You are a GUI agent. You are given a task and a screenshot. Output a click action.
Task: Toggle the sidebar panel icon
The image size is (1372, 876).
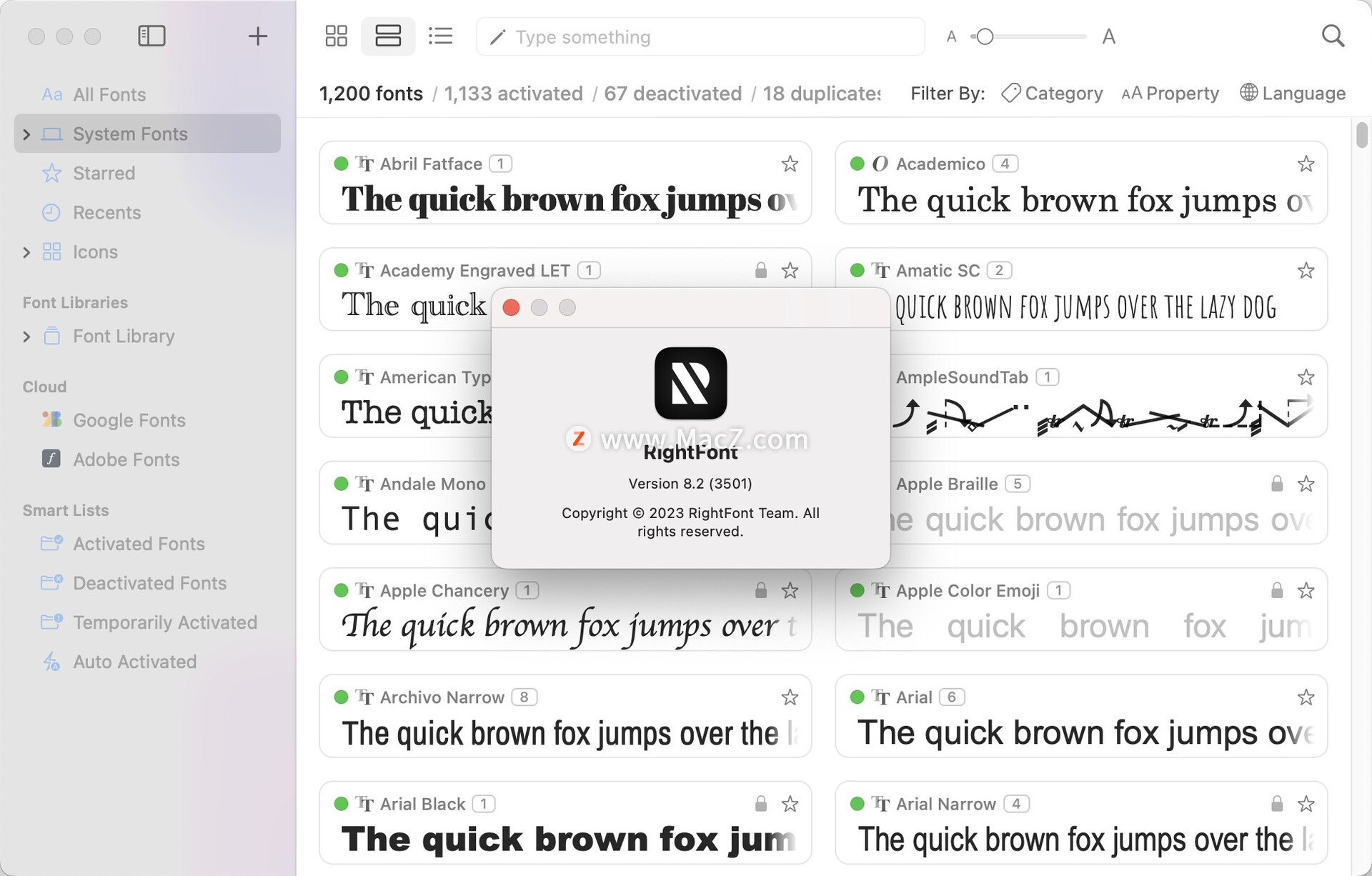[x=151, y=36]
